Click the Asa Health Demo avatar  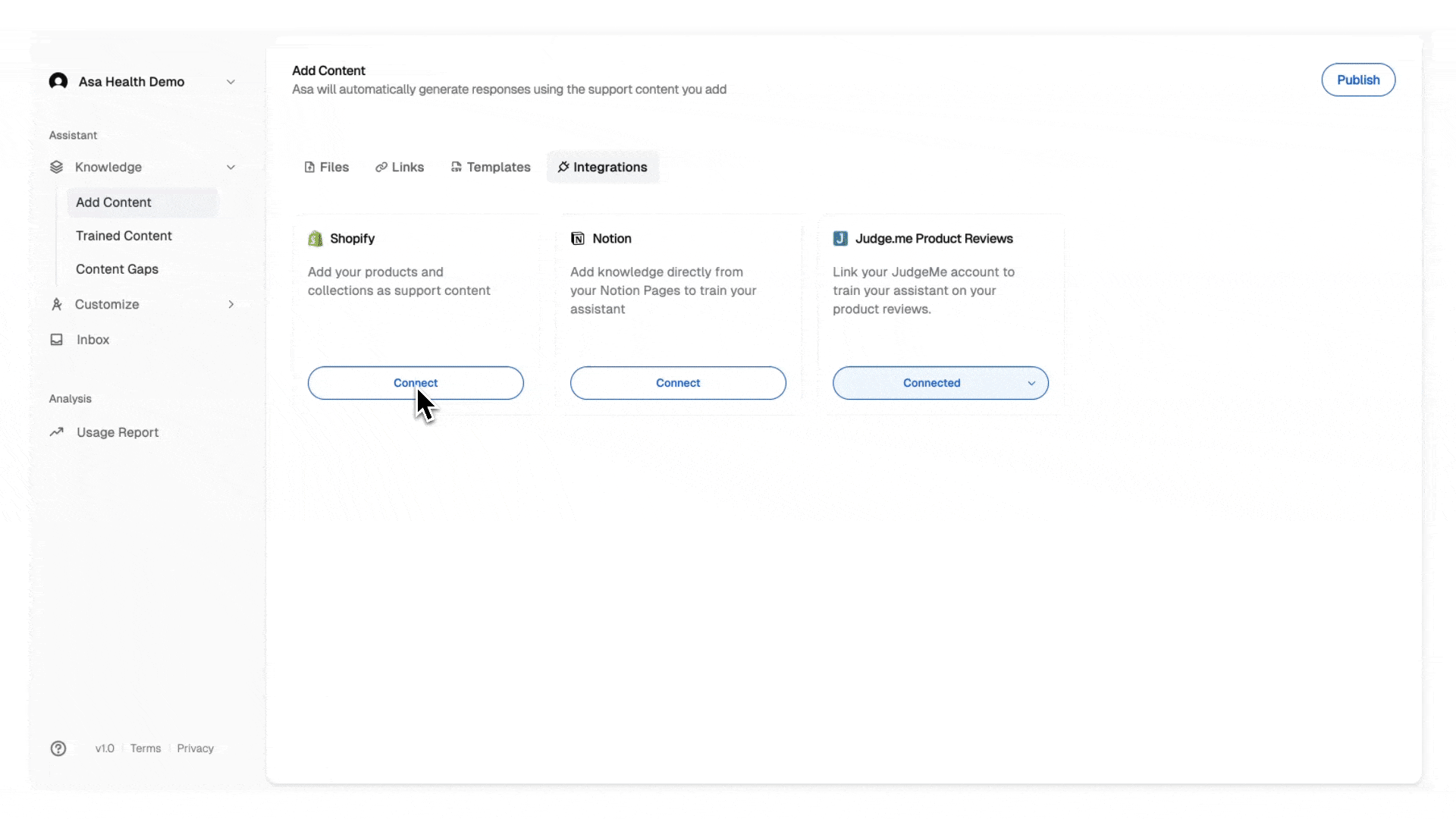(58, 81)
